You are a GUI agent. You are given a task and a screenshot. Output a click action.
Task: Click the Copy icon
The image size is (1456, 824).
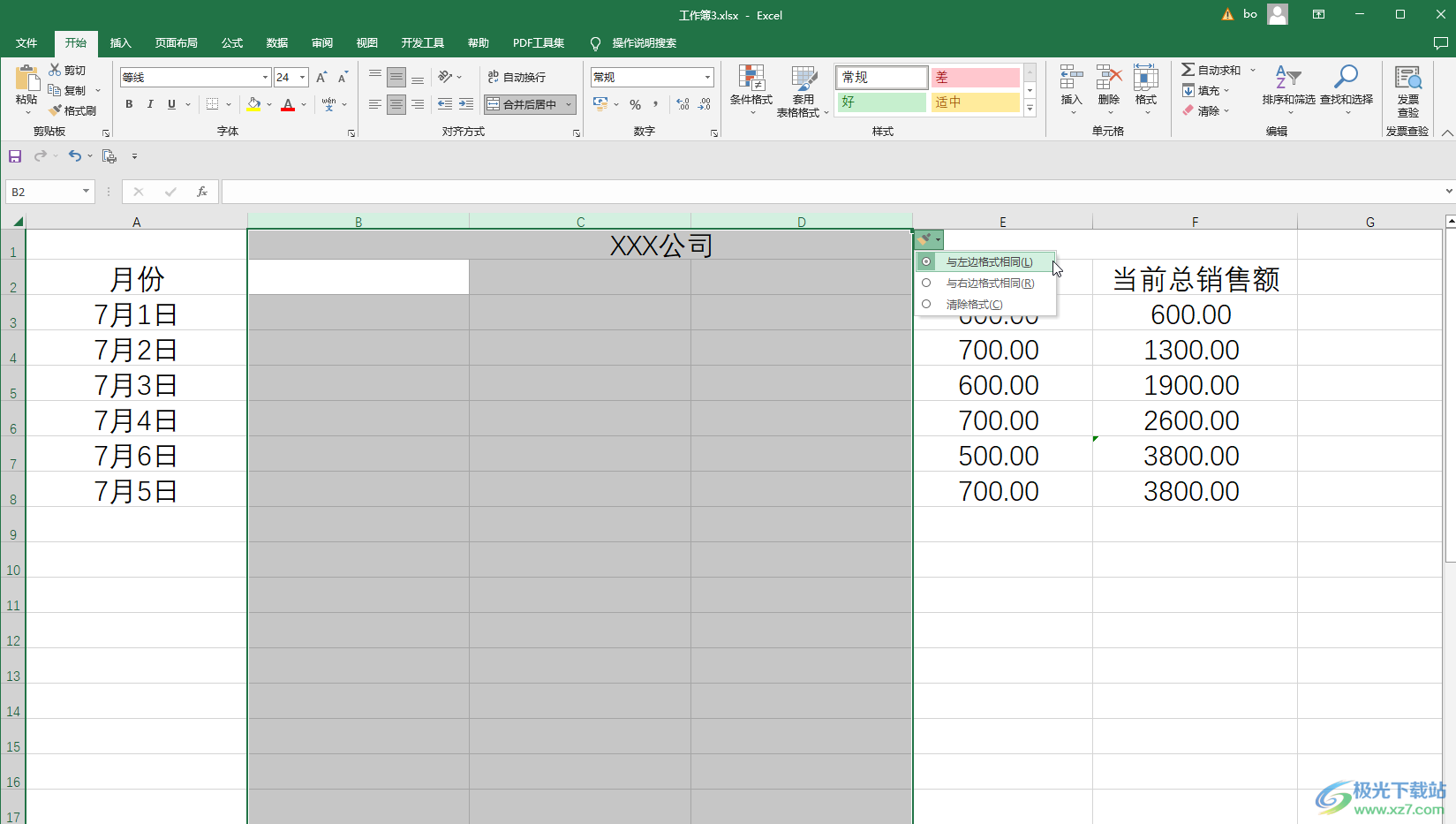coord(55,90)
